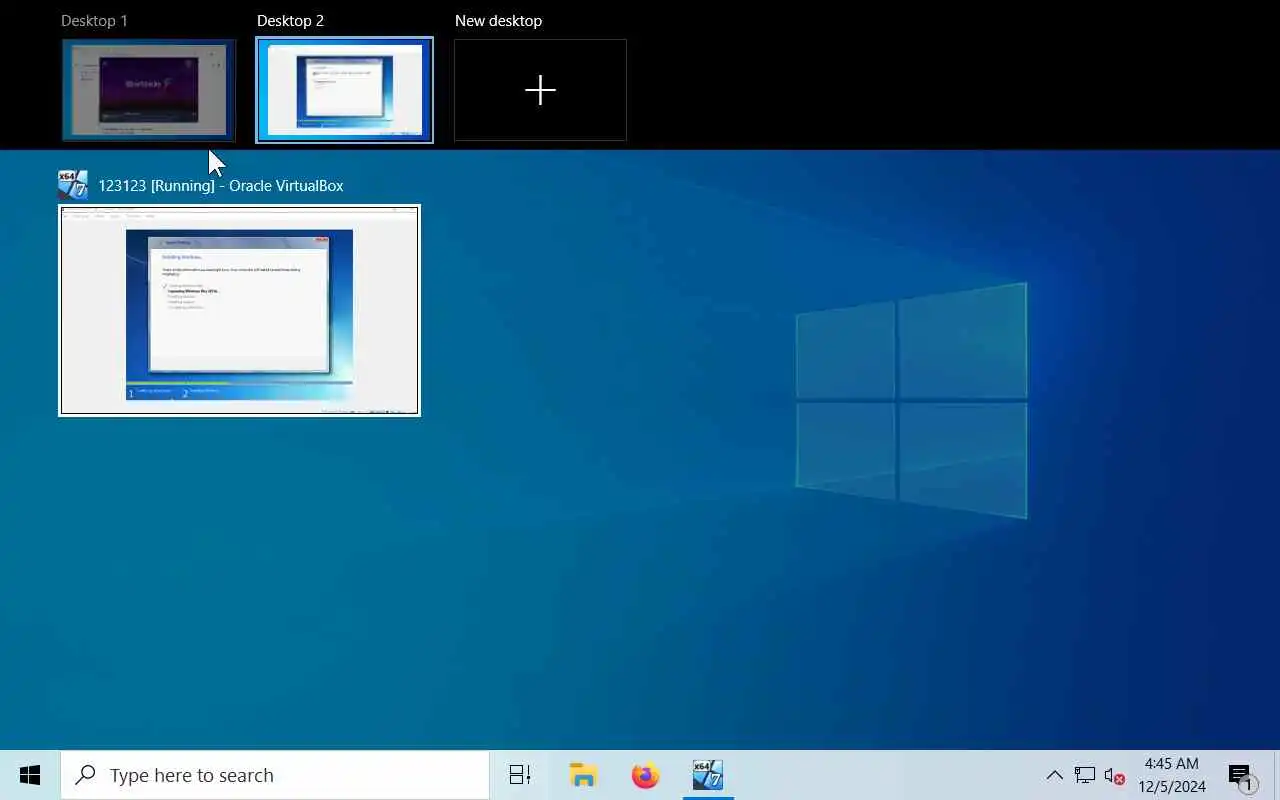Open the VirtualBox taskbar icon
The image size is (1280, 800).
tap(708, 775)
